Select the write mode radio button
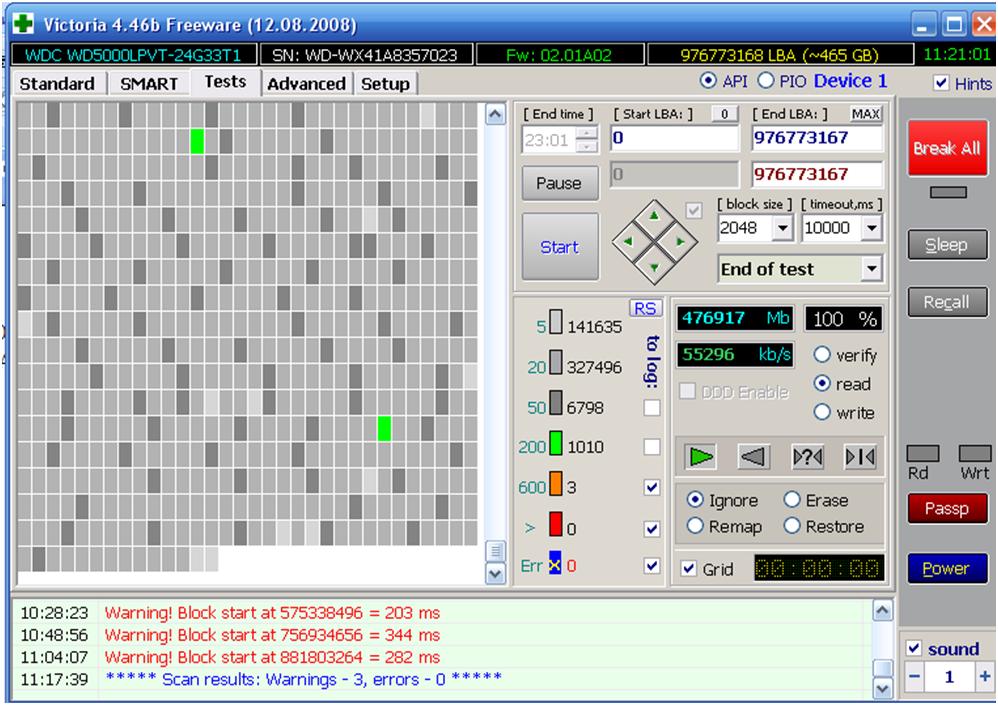This screenshot has height=705, width=998. pyautogui.click(x=822, y=412)
